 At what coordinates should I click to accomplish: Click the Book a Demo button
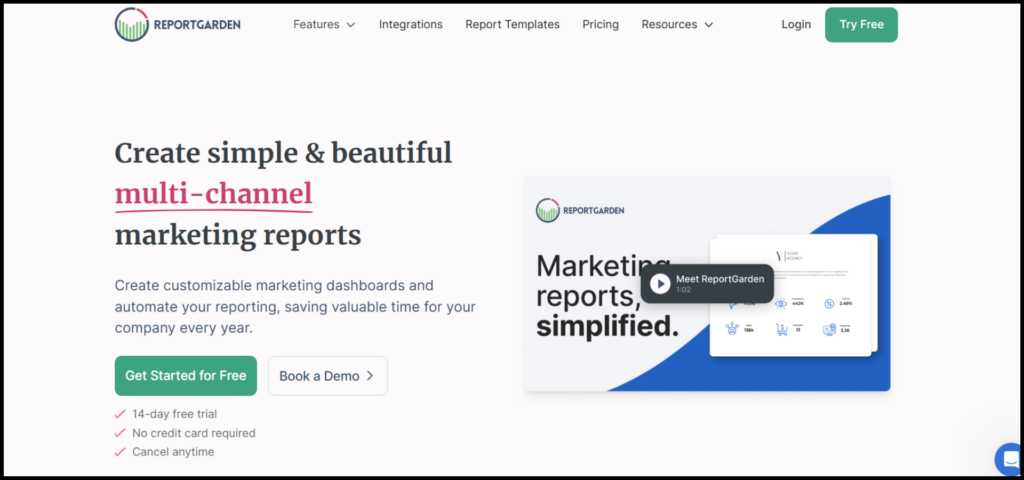coord(327,376)
